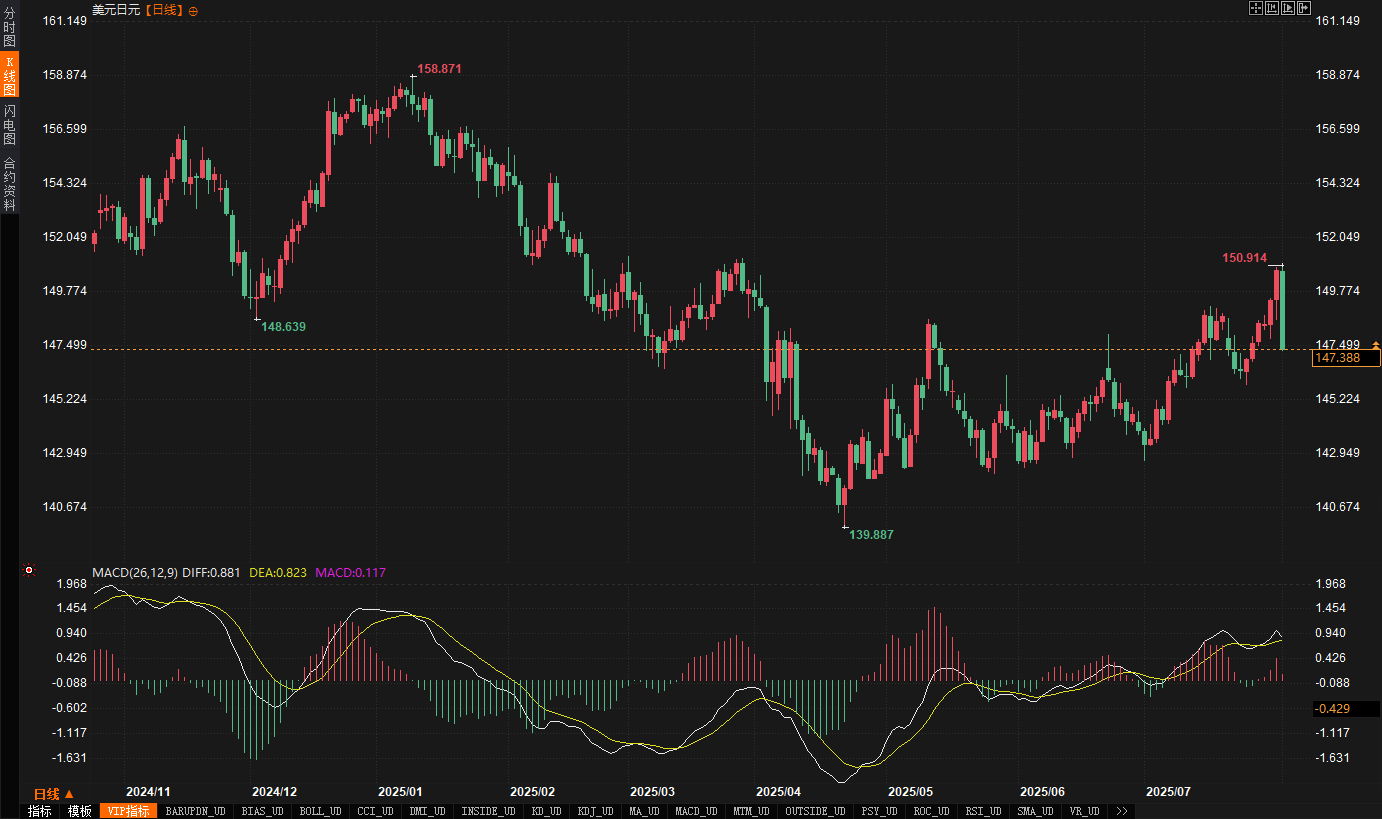Apply the DMI_UD indicator

click(428, 811)
